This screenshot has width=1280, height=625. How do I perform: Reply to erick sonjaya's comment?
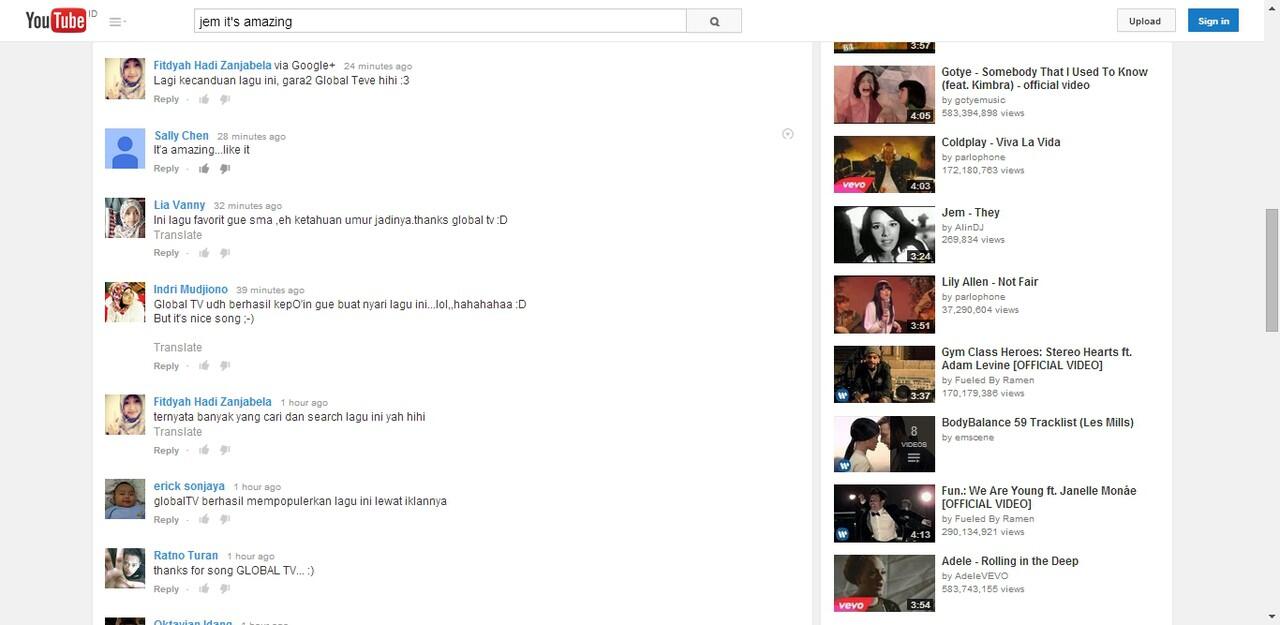click(x=166, y=520)
